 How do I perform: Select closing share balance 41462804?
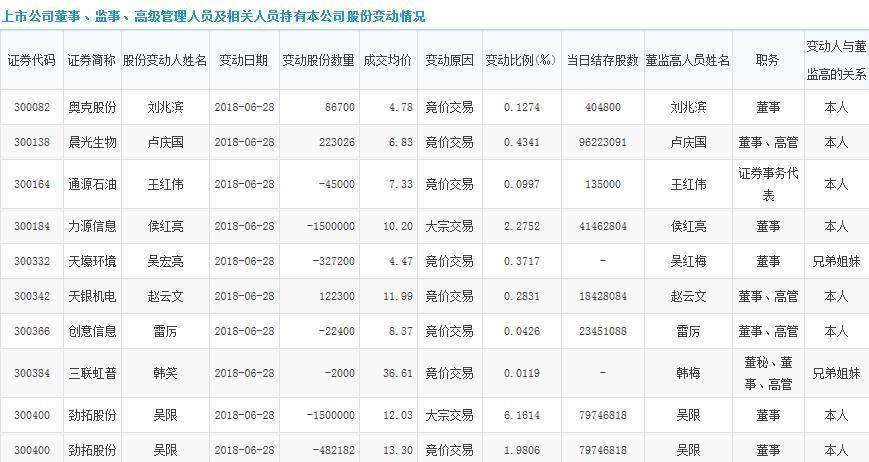603,227
